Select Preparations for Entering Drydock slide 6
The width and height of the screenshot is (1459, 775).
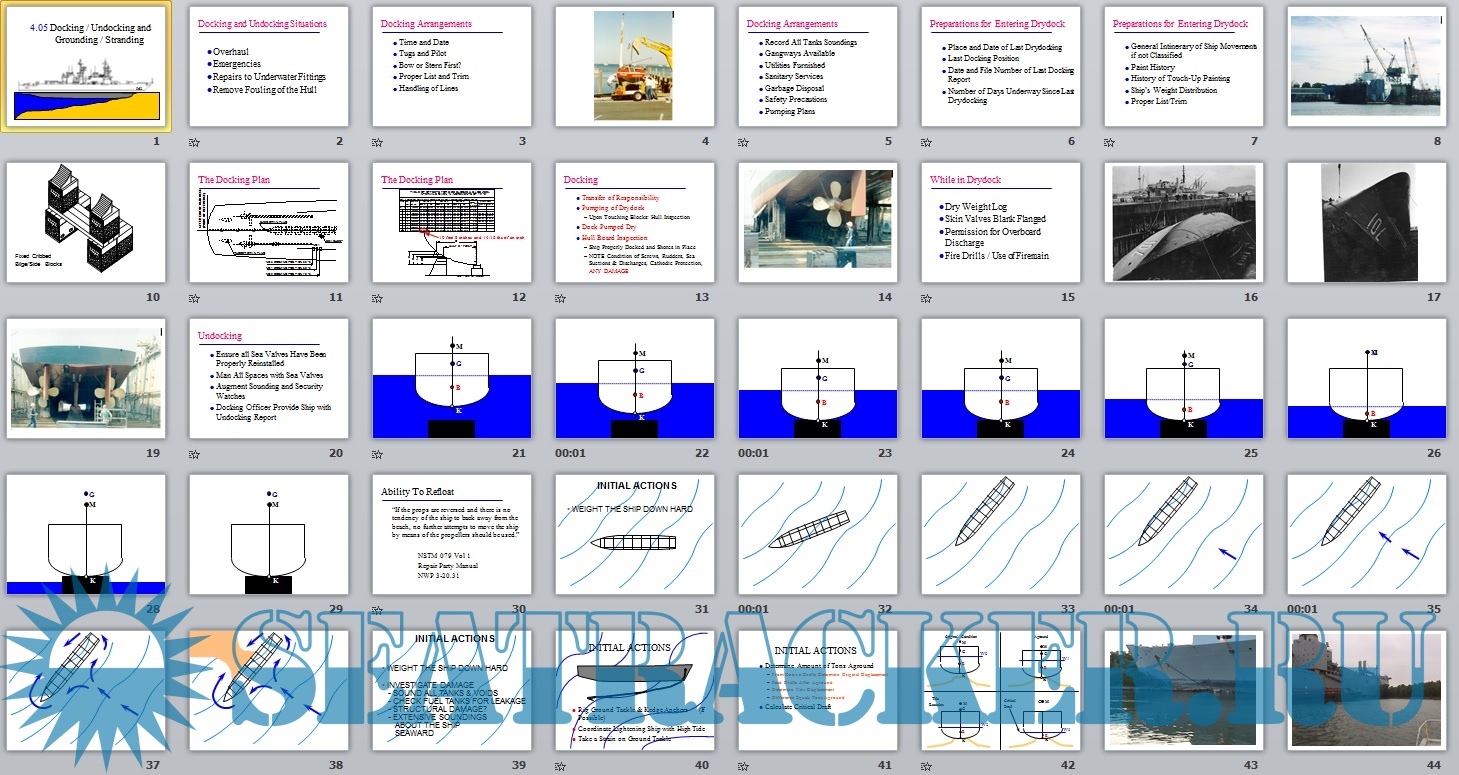[x=1001, y=67]
